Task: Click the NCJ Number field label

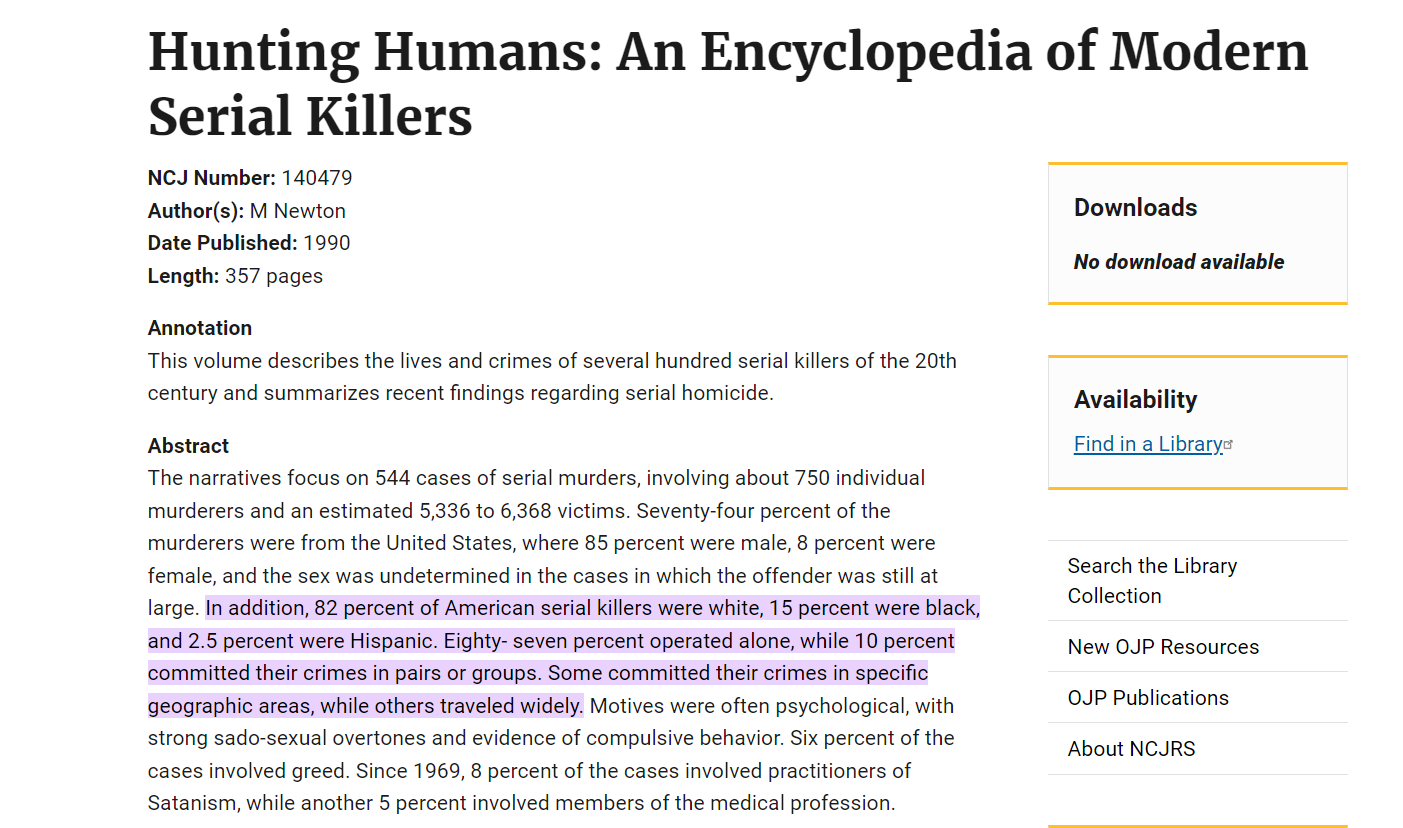Action: 212,178
